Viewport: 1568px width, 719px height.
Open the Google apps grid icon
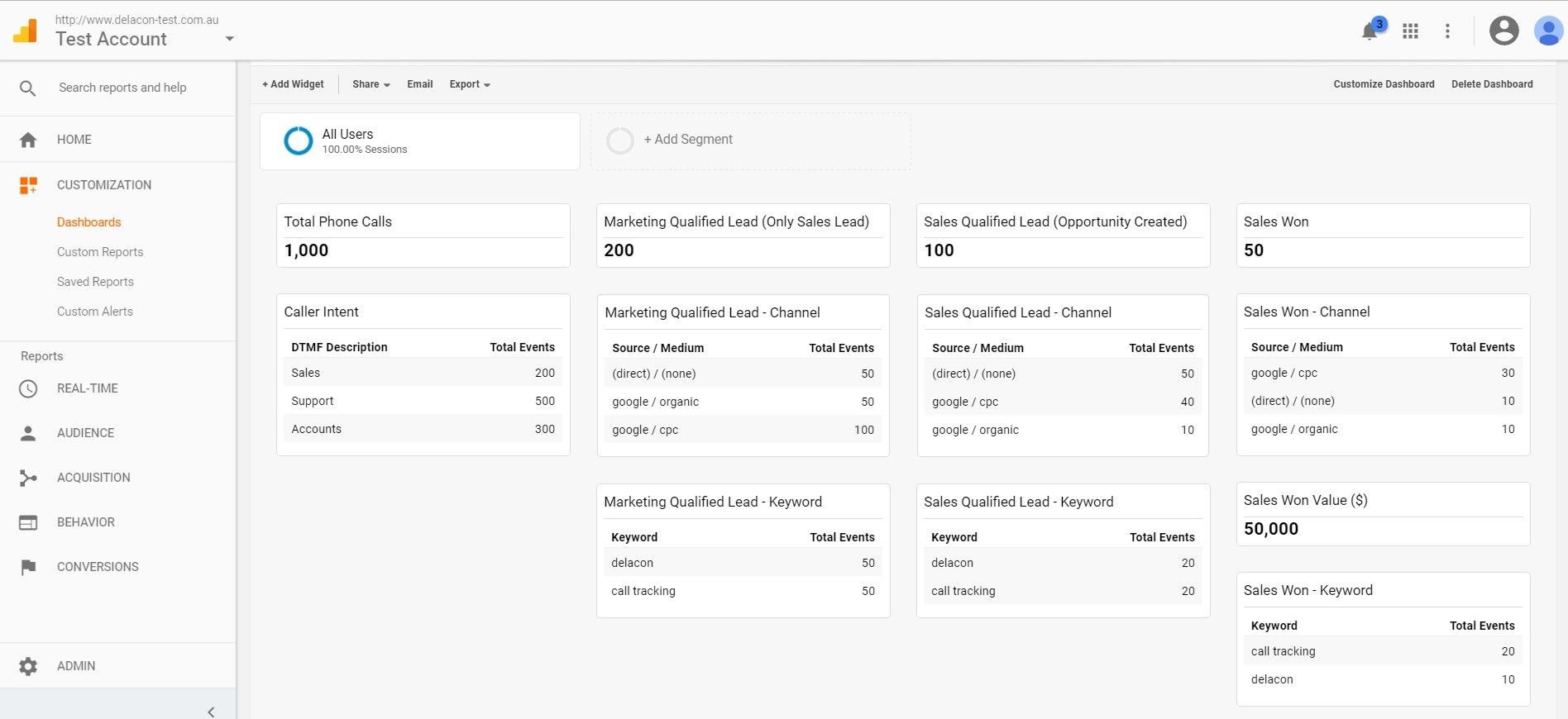(1411, 31)
